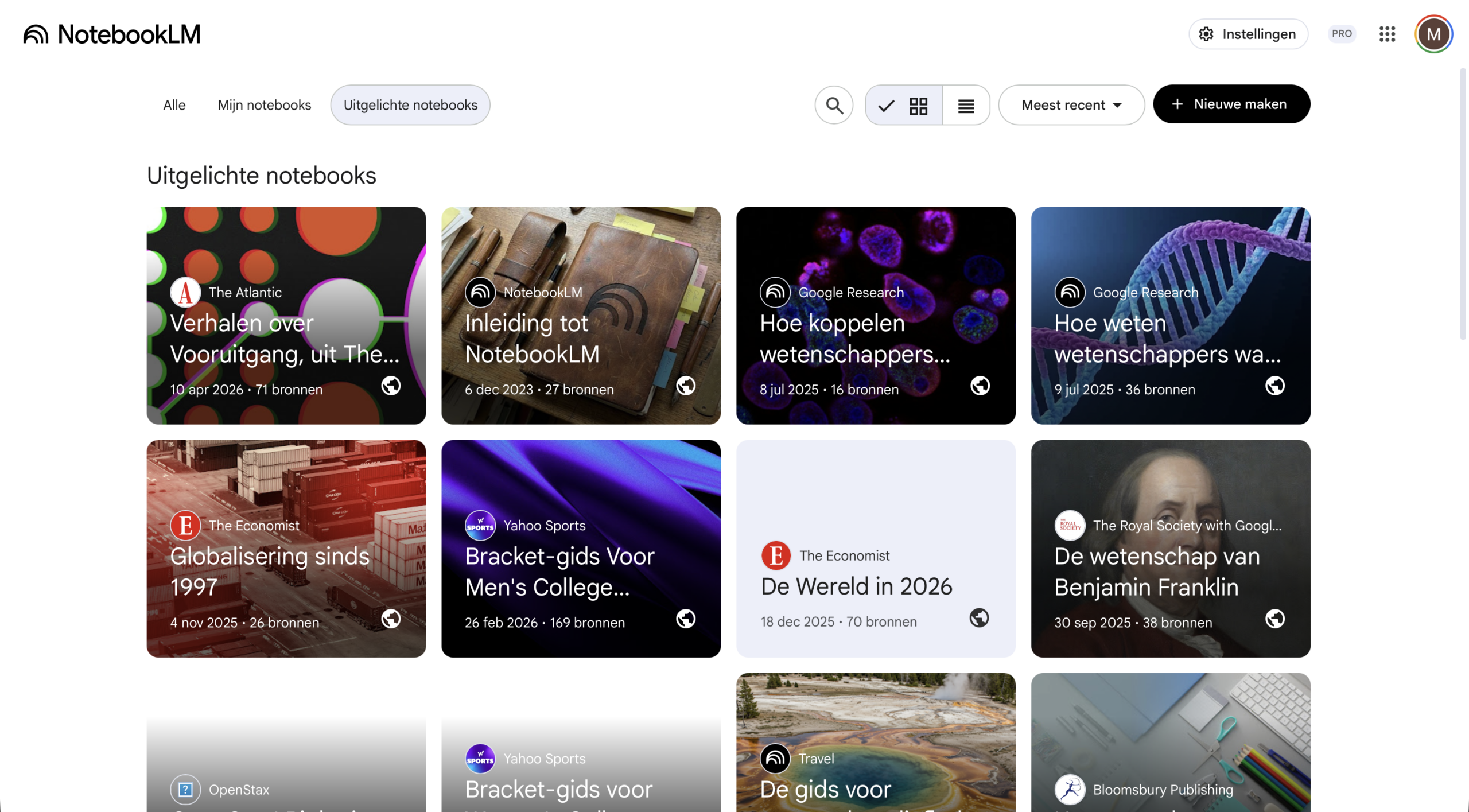Open Globalisering sinds 1997 notebook
1469x812 pixels.
[286, 549]
